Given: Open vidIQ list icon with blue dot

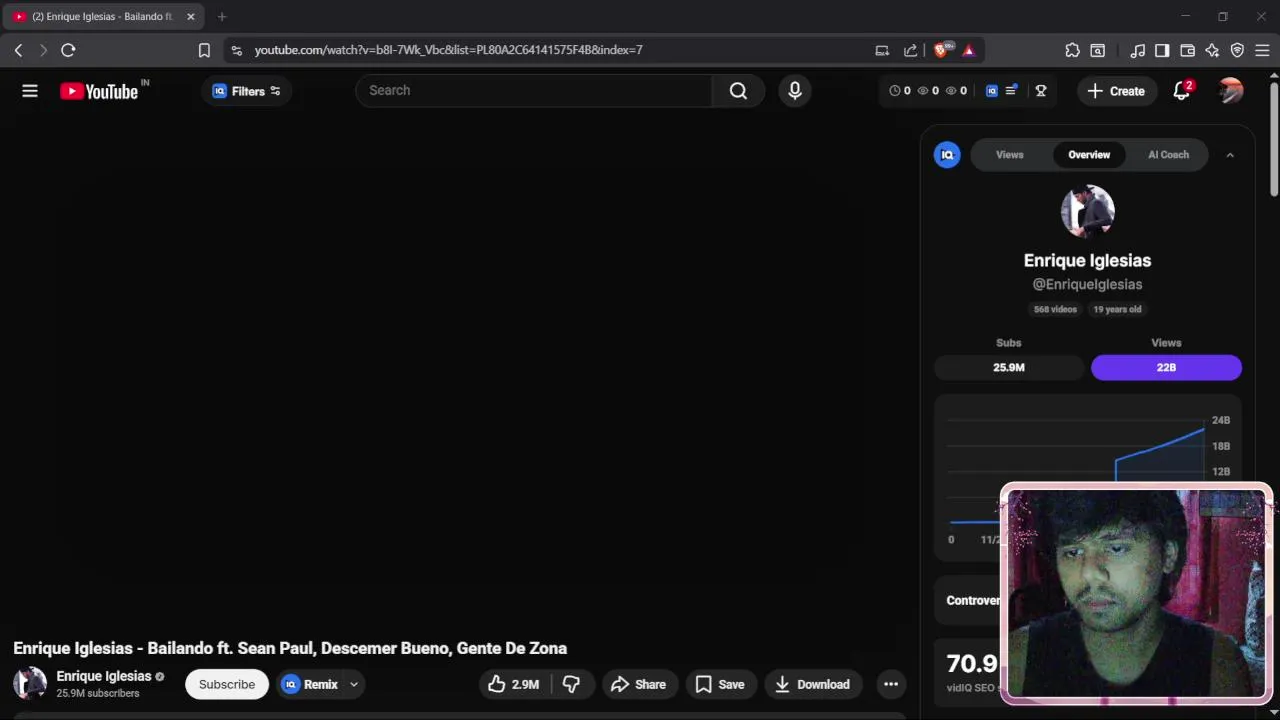Looking at the screenshot, I should coord(1011,91).
